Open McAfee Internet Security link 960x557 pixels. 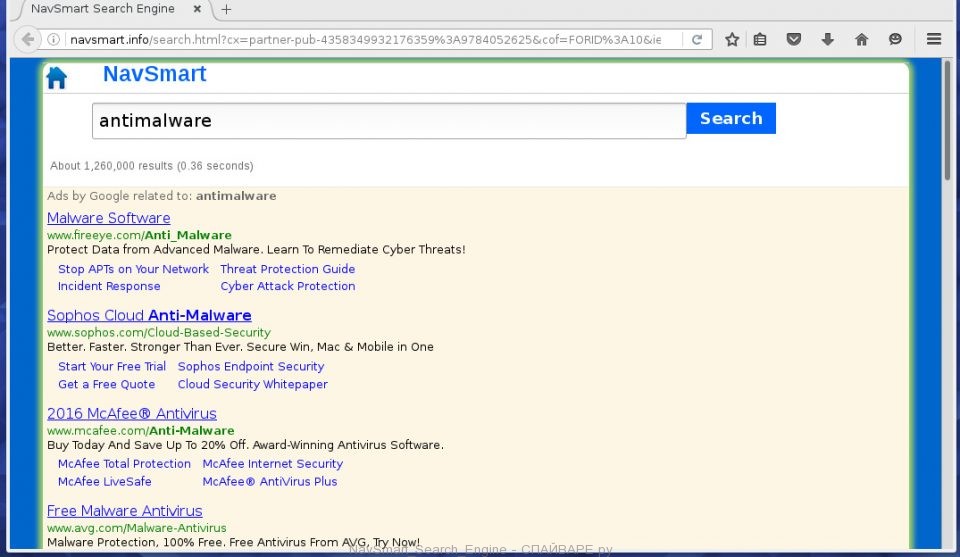tap(272, 464)
